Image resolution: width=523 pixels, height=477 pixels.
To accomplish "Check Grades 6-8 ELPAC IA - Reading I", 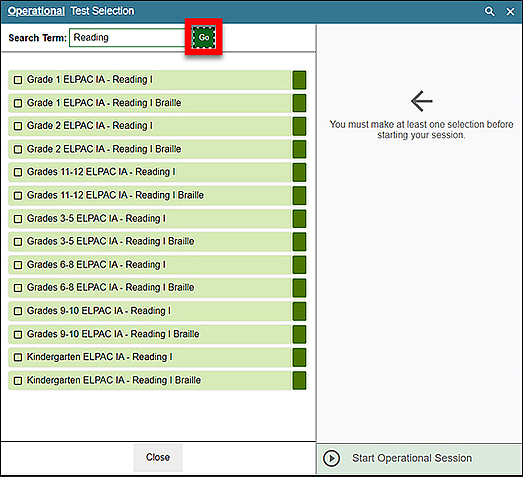I will point(18,265).
